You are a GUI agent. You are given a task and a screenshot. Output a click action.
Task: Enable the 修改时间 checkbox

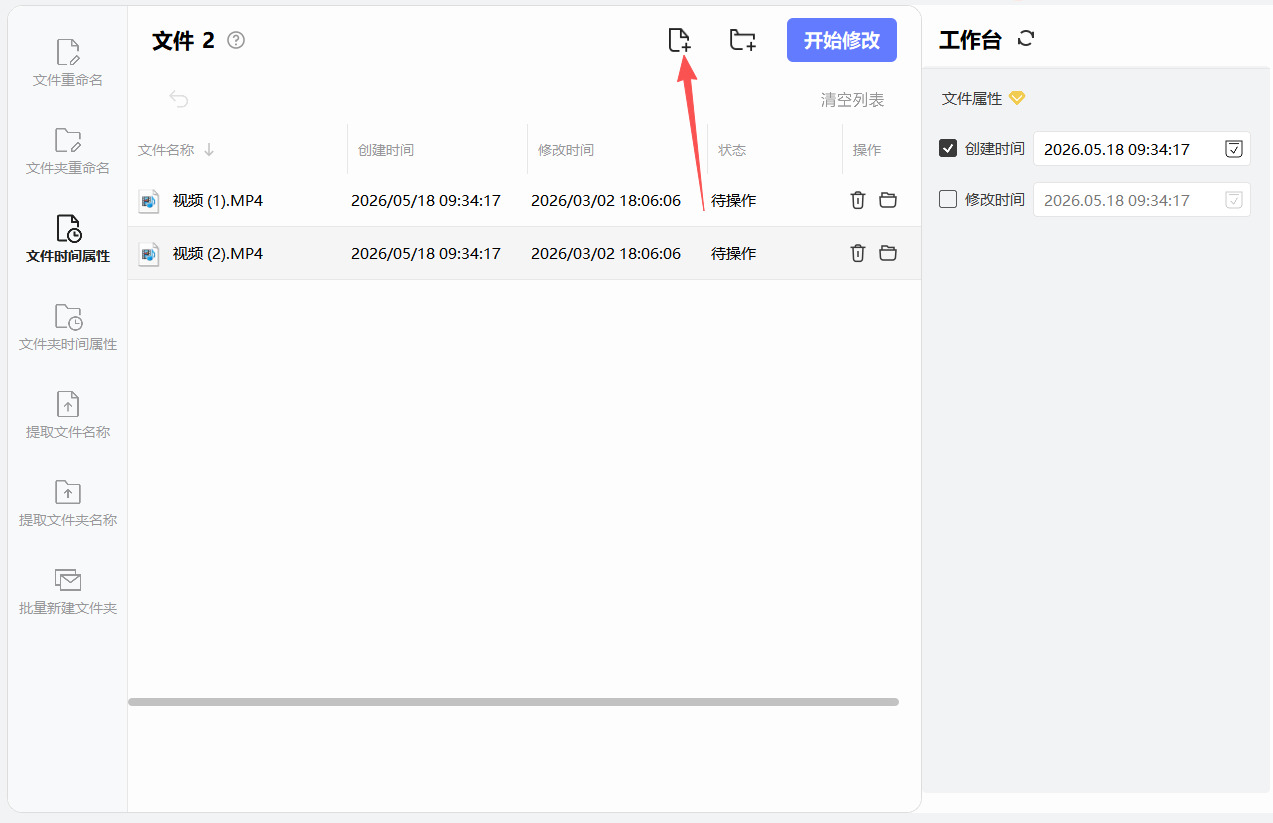click(x=948, y=199)
